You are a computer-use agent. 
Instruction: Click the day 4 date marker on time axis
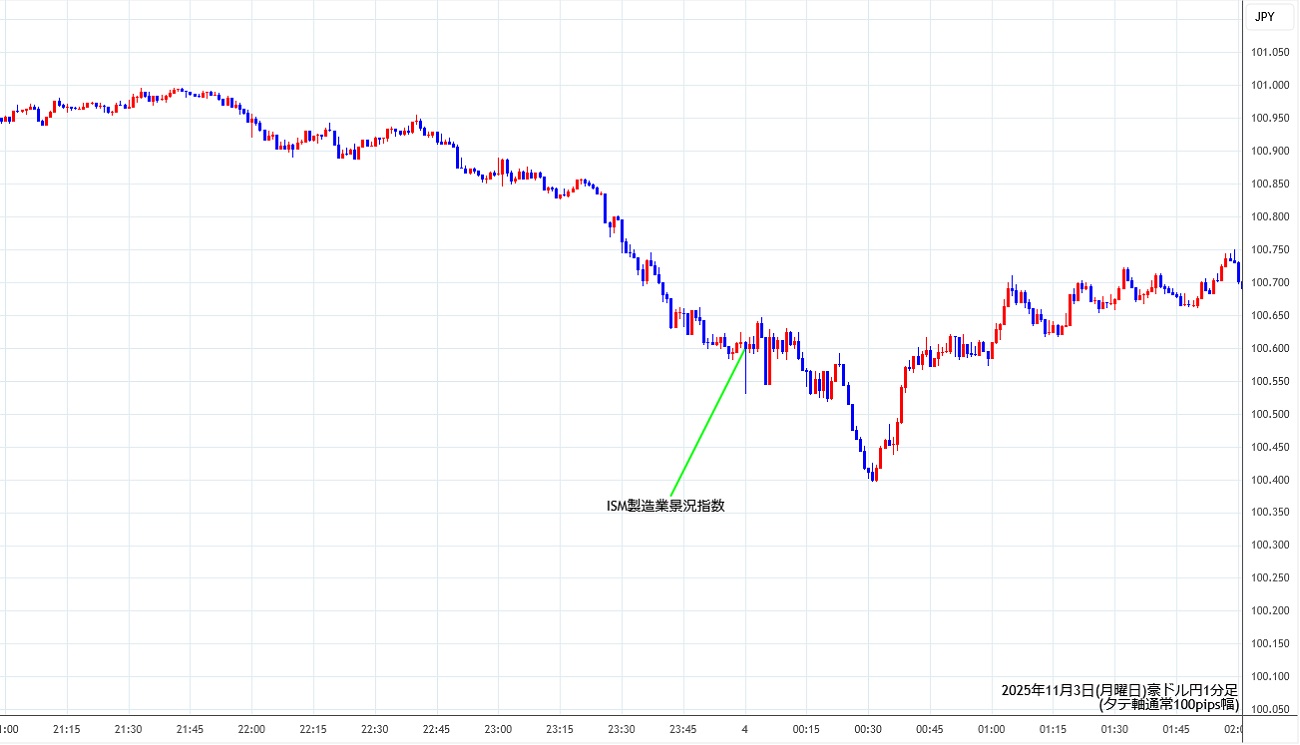[x=745, y=730]
